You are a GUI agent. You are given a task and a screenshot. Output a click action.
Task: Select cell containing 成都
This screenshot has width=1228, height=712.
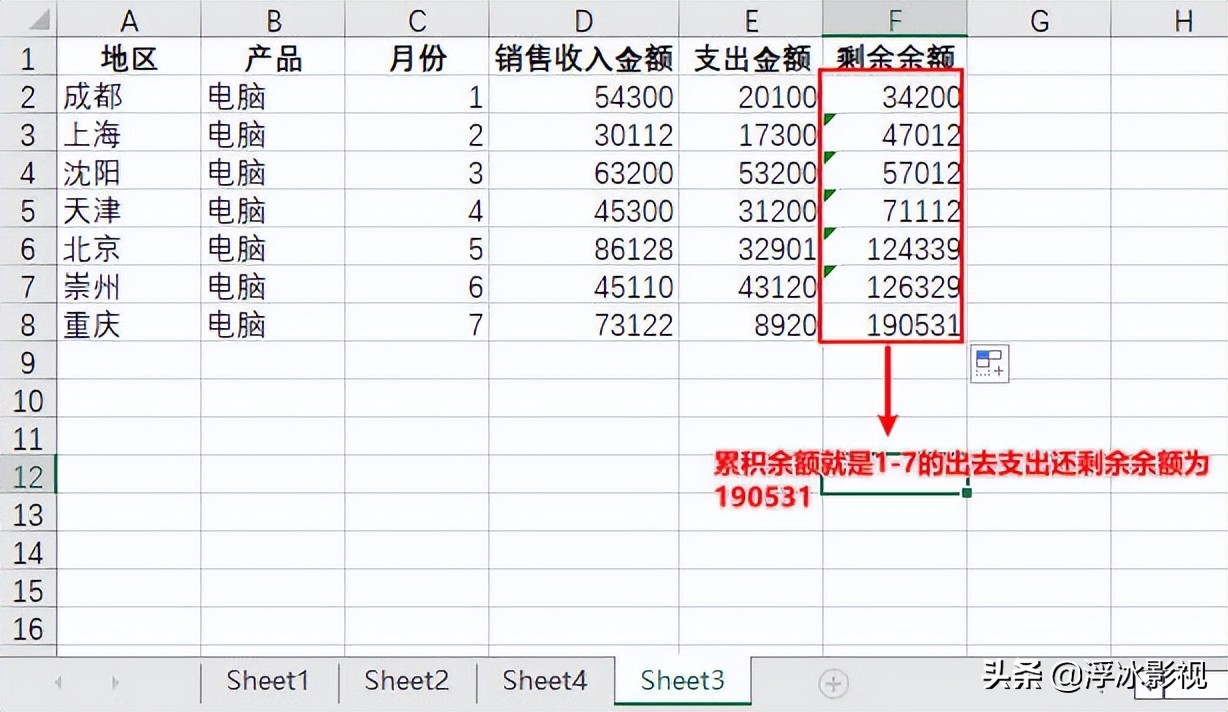pyautogui.click(x=129, y=97)
